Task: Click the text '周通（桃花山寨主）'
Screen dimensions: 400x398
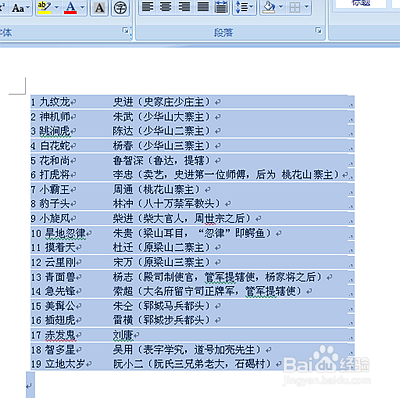Action: click(157, 190)
